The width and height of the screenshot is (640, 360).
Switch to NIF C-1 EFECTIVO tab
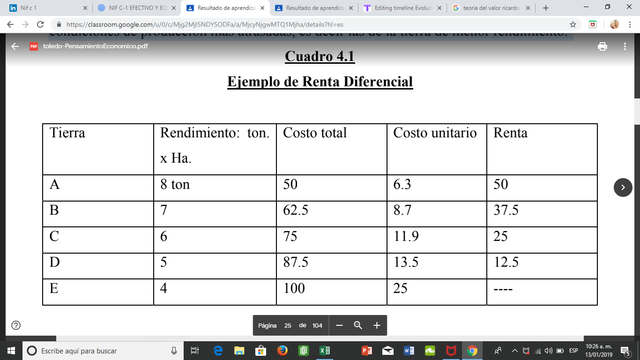137,8
